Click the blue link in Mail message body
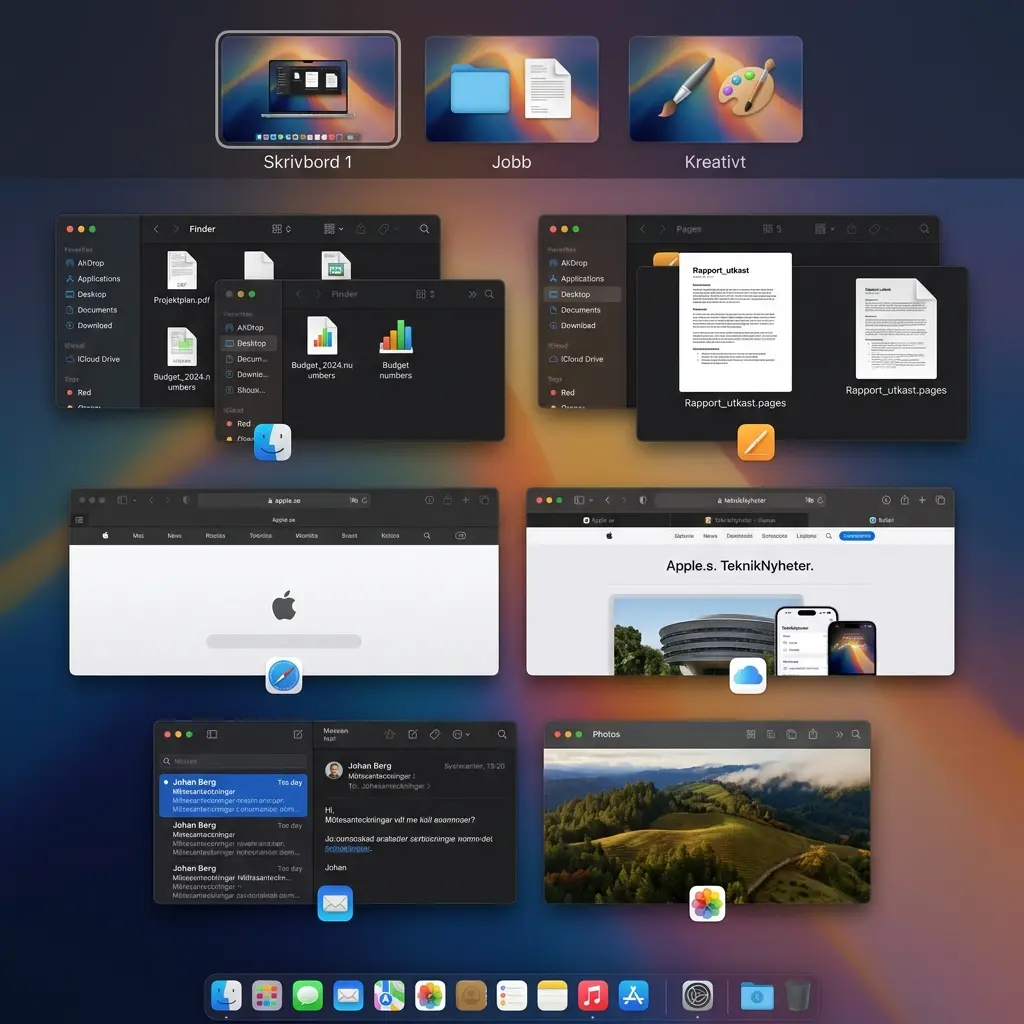 [x=348, y=848]
